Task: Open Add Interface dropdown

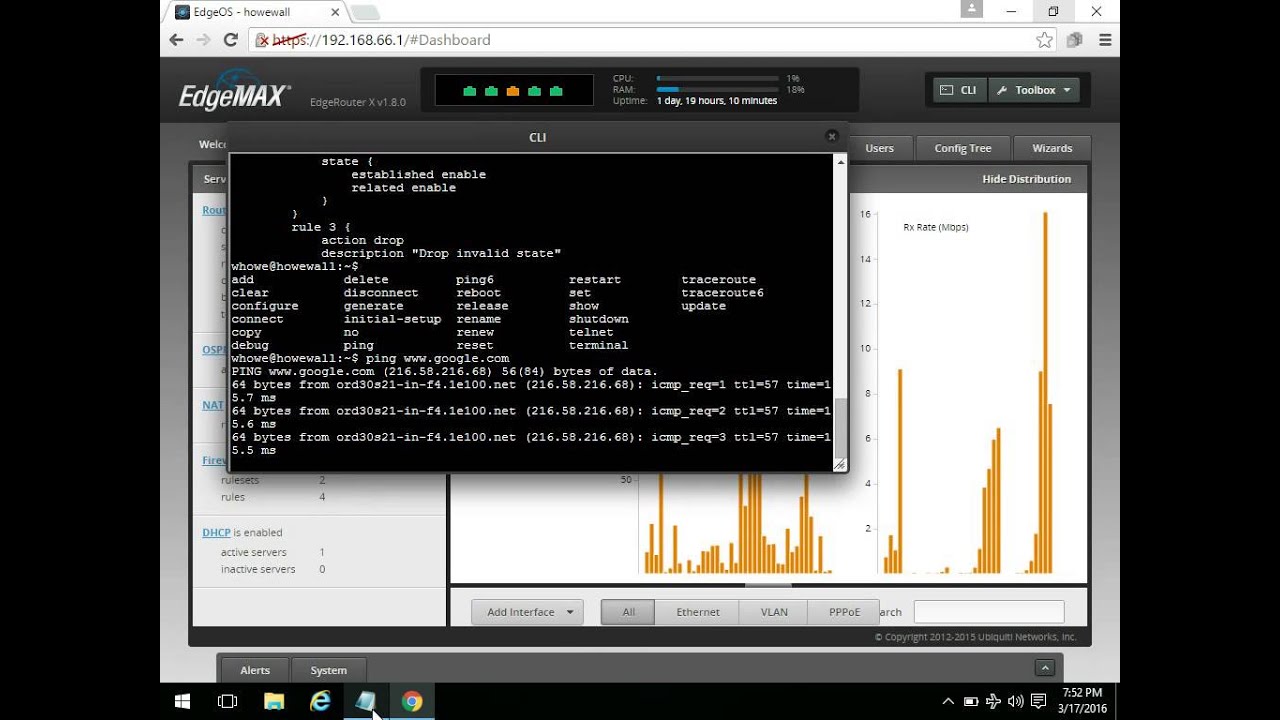Action: 527,612
